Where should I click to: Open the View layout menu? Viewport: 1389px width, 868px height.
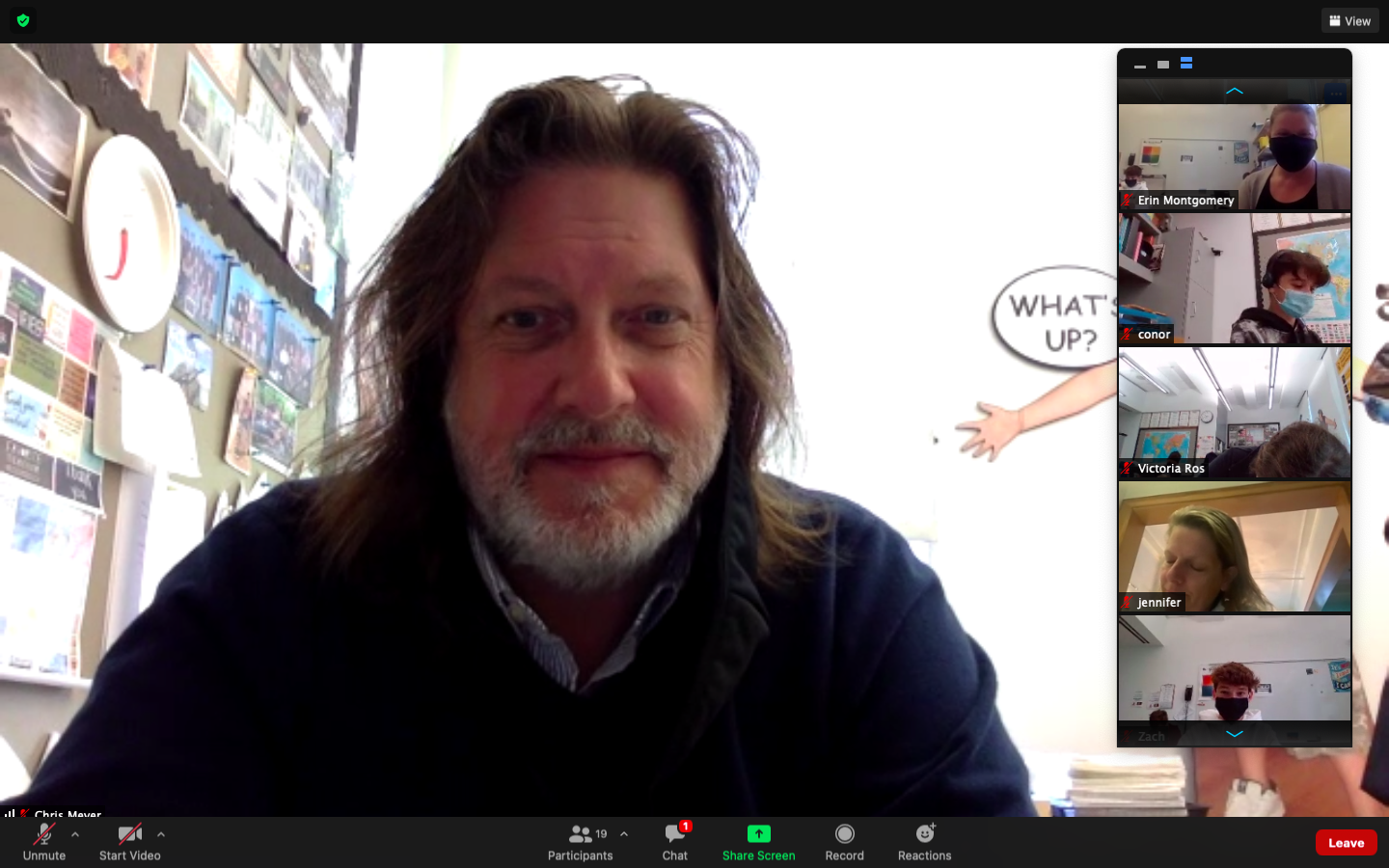[x=1349, y=20]
